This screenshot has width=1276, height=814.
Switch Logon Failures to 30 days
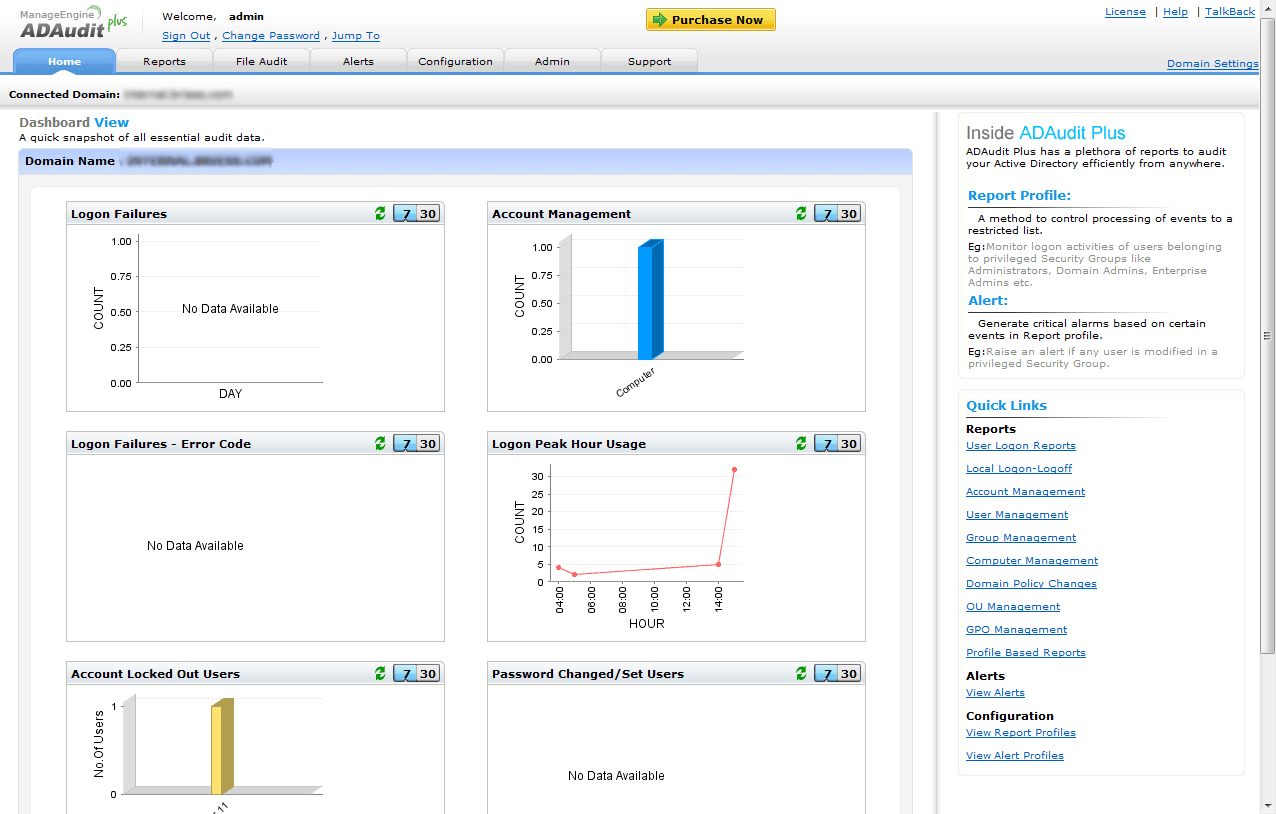[428, 214]
